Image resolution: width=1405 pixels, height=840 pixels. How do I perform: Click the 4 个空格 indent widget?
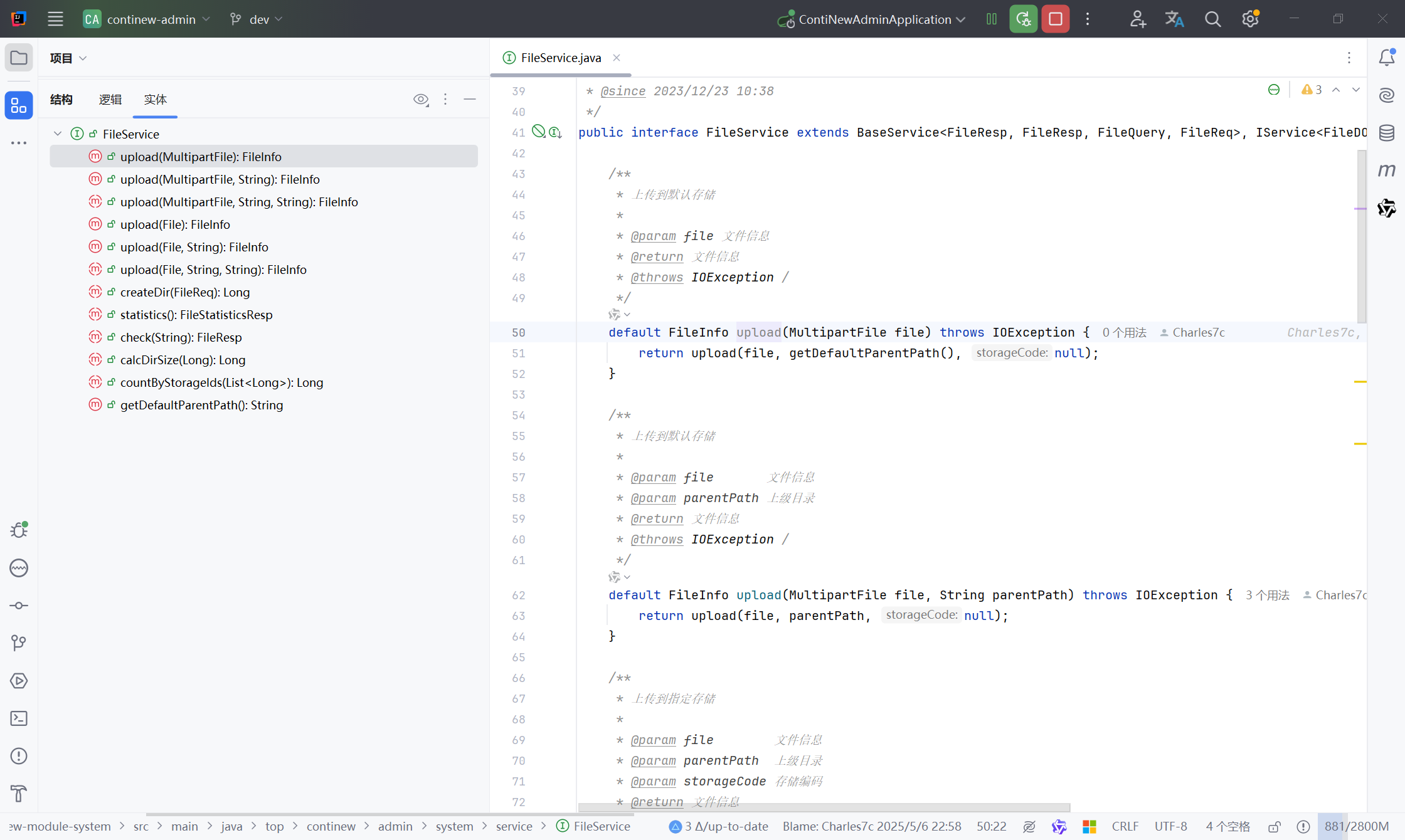point(1227,827)
